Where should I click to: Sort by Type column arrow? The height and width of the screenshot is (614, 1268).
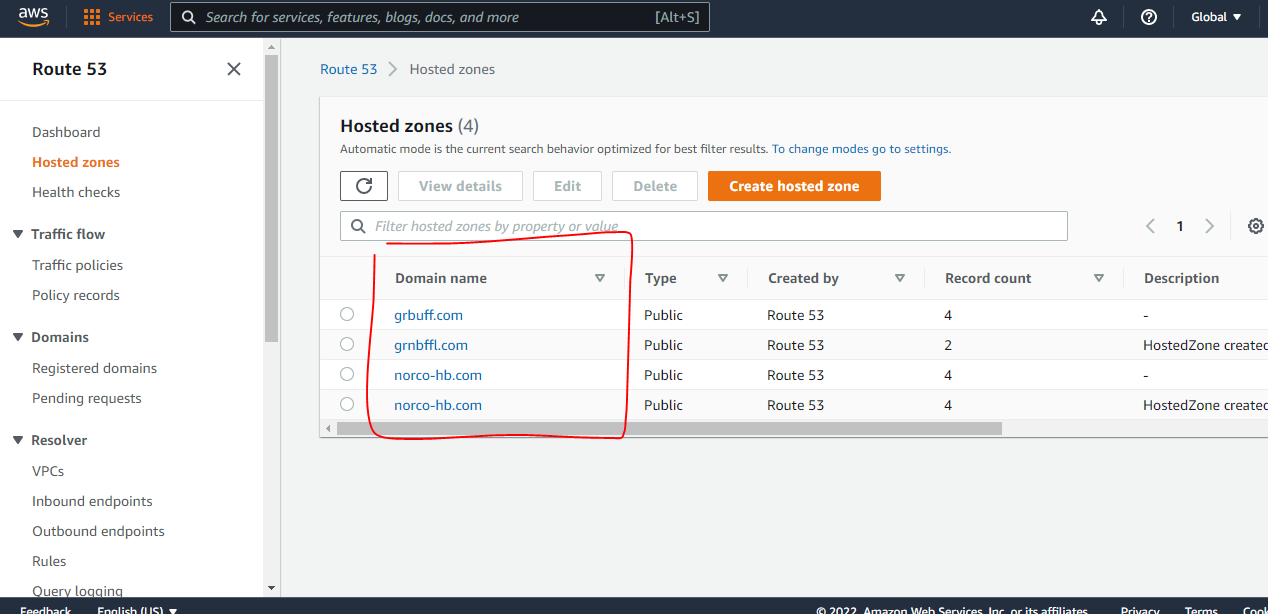pos(723,278)
